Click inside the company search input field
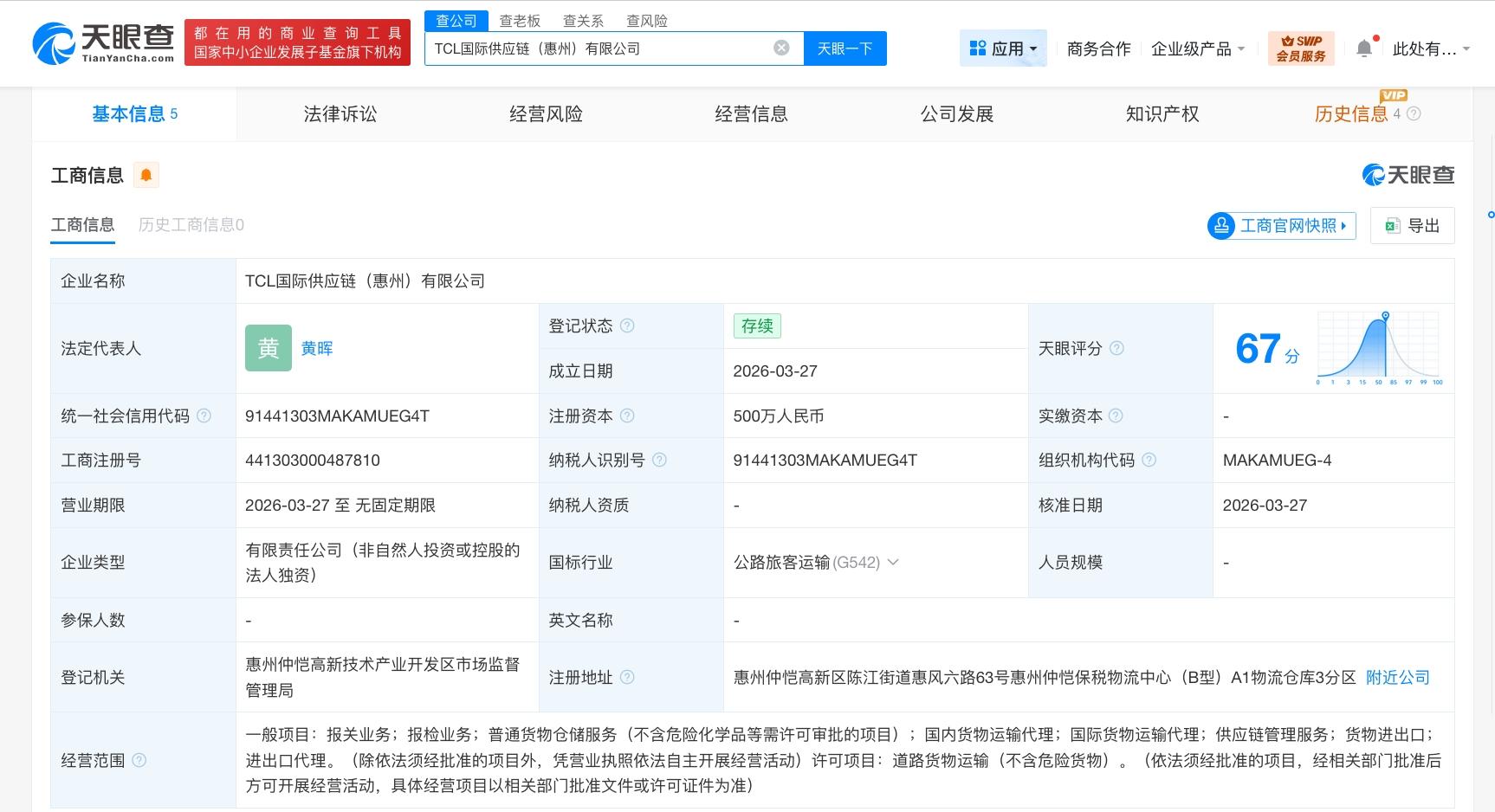The image size is (1495, 812). coord(606,48)
